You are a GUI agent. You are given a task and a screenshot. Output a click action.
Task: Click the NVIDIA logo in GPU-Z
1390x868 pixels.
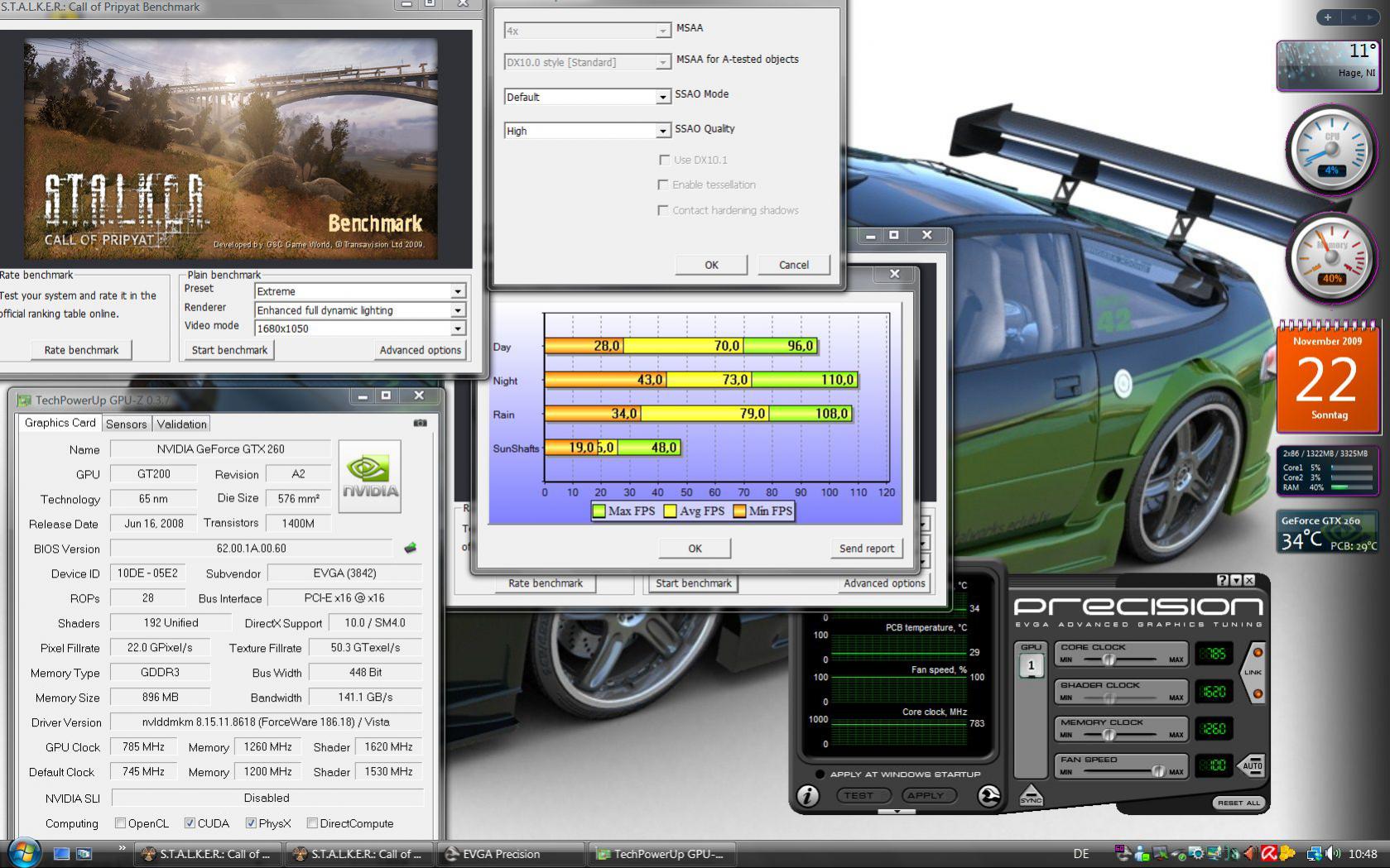[369, 476]
